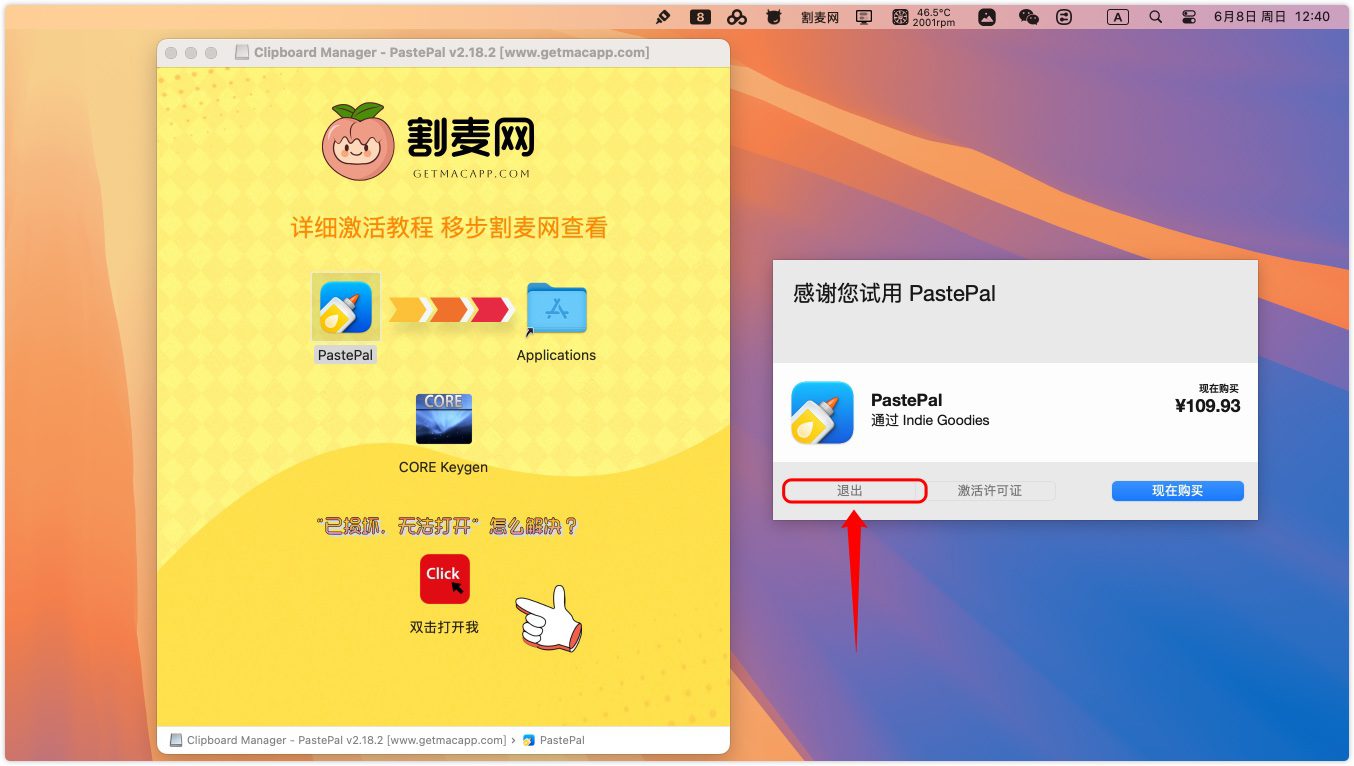Click the bull head icon in menu bar

(773, 17)
